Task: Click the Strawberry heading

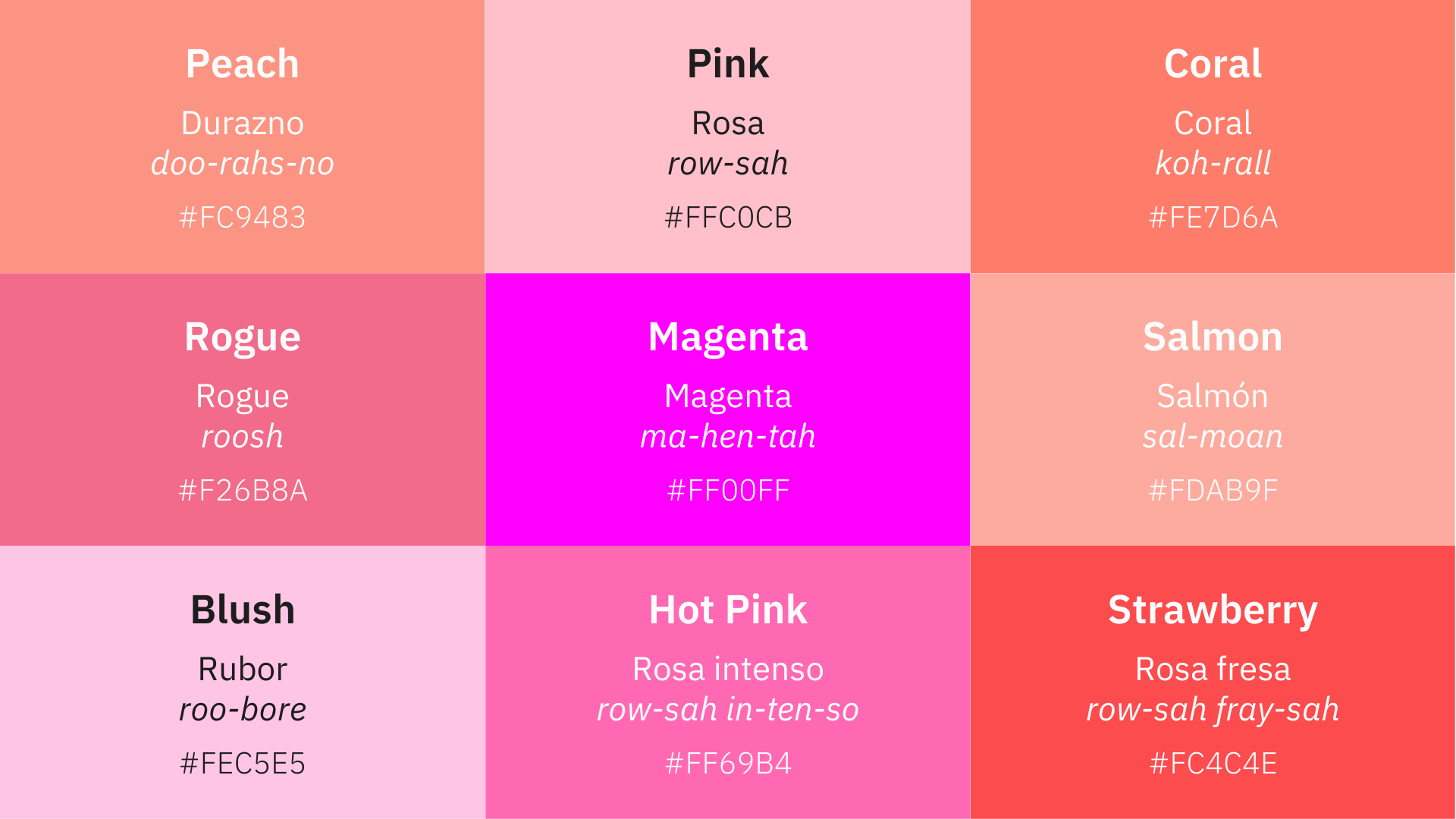Action: [x=1213, y=611]
